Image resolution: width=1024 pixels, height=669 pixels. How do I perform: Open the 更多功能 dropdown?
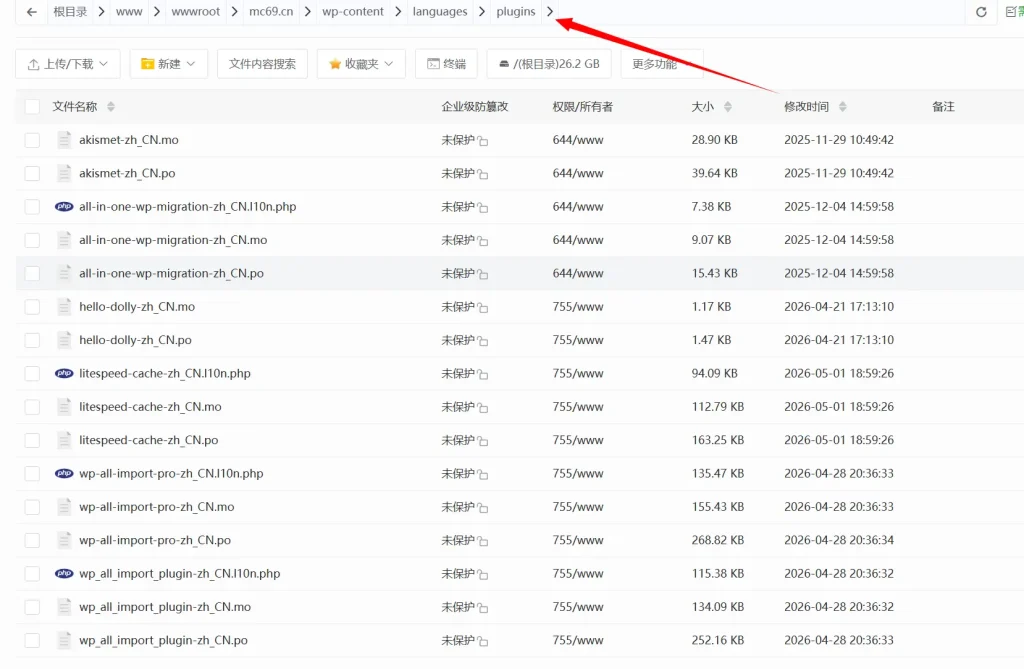coord(662,63)
